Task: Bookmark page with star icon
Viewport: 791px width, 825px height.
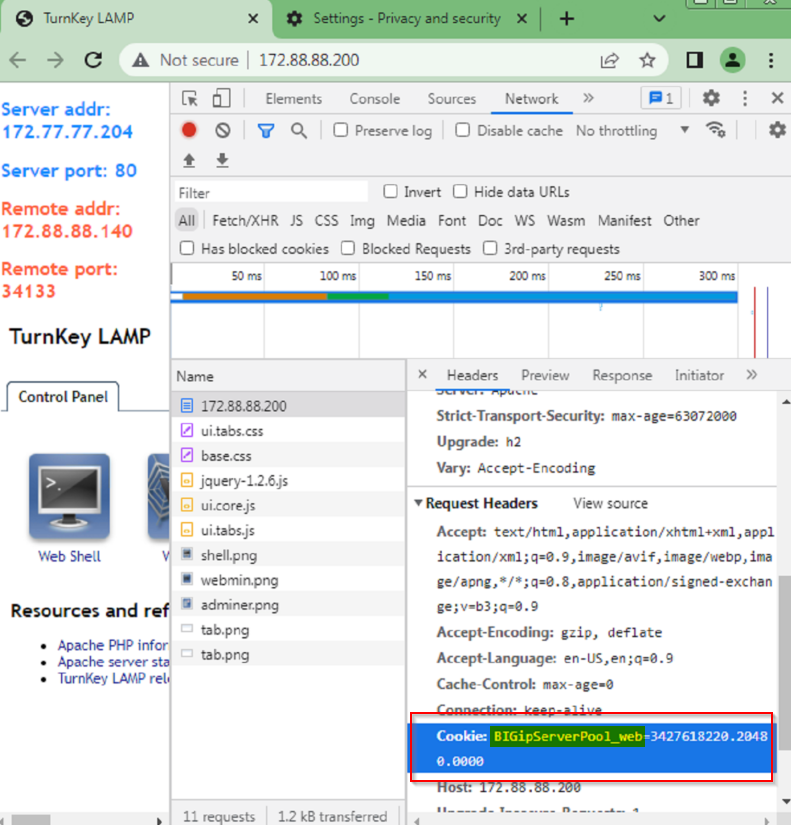Action: coord(647,61)
